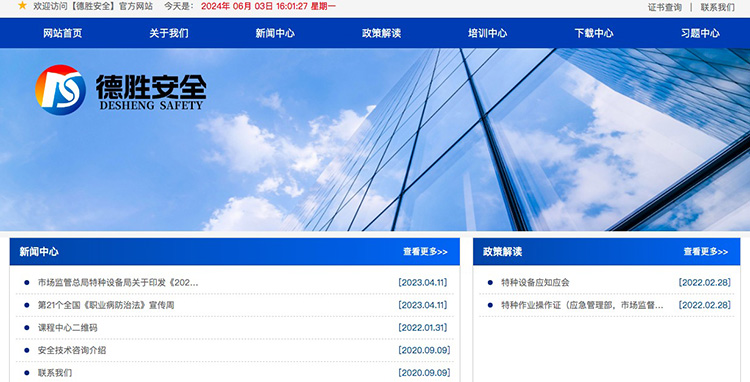Open 培训中心 navigation item
This screenshot has height=382, width=750.
tap(487, 33)
